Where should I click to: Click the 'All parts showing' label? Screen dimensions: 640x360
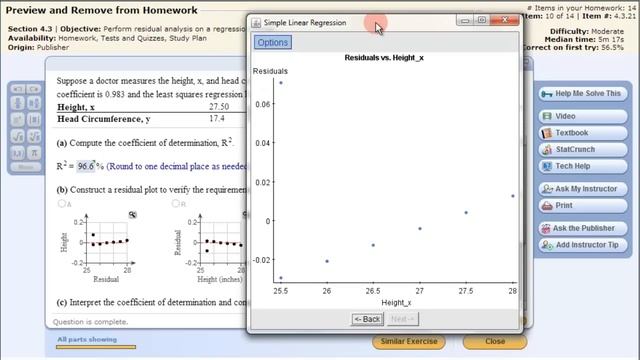[87, 340]
